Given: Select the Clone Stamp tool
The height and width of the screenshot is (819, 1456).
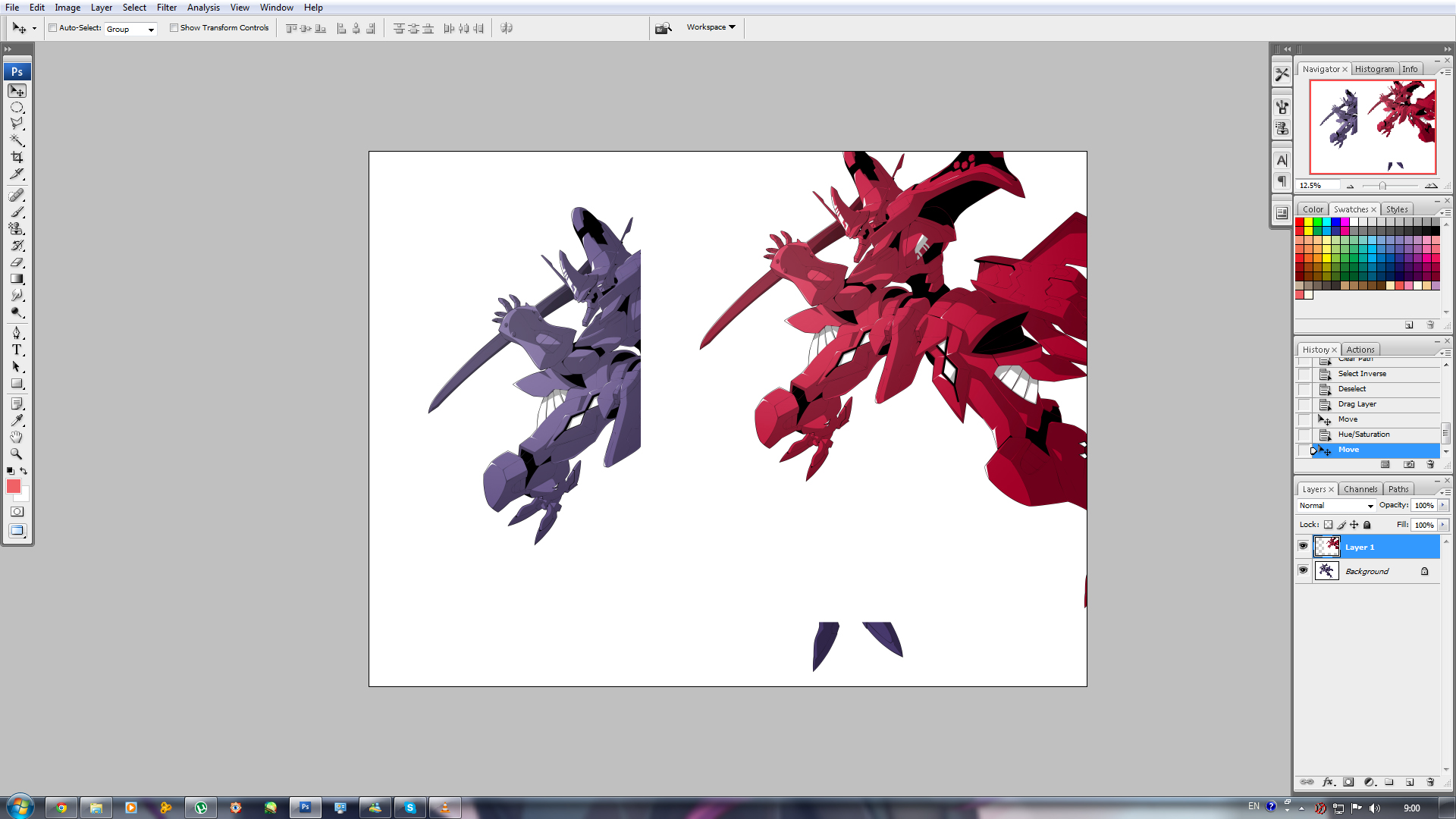Looking at the screenshot, I should pos(17,229).
